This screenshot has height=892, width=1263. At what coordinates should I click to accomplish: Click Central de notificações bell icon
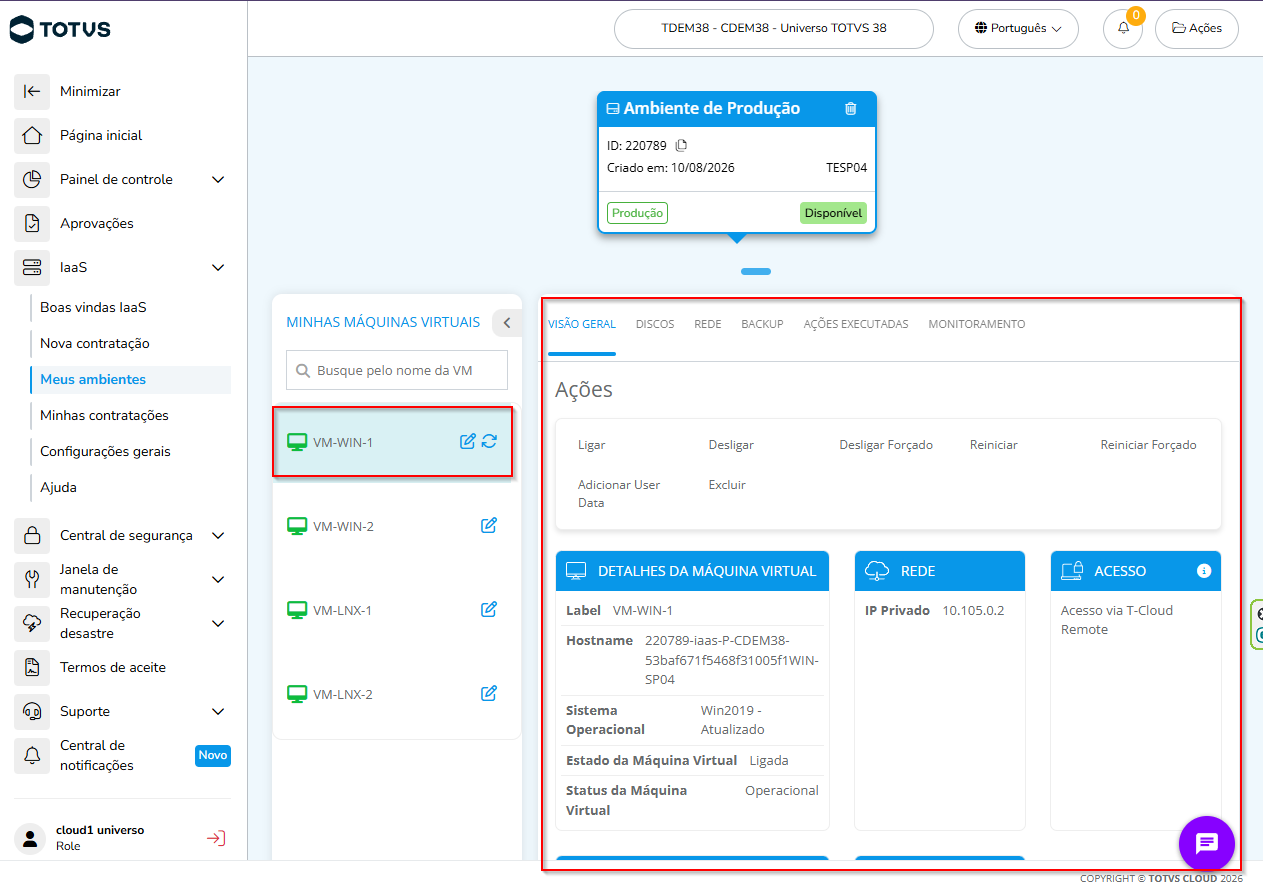tap(32, 755)
